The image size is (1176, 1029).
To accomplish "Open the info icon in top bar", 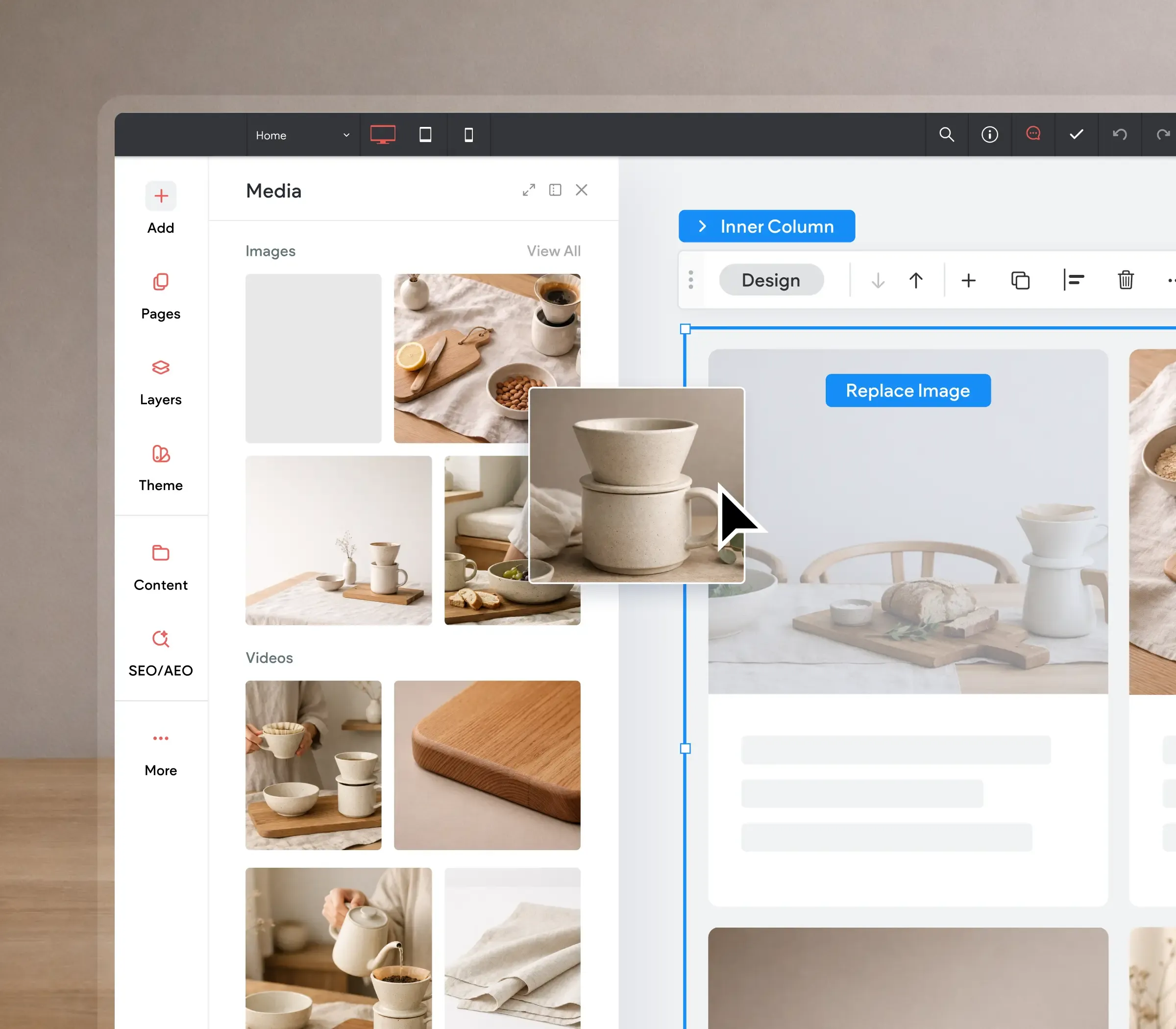I will click(x=990, y=134).
